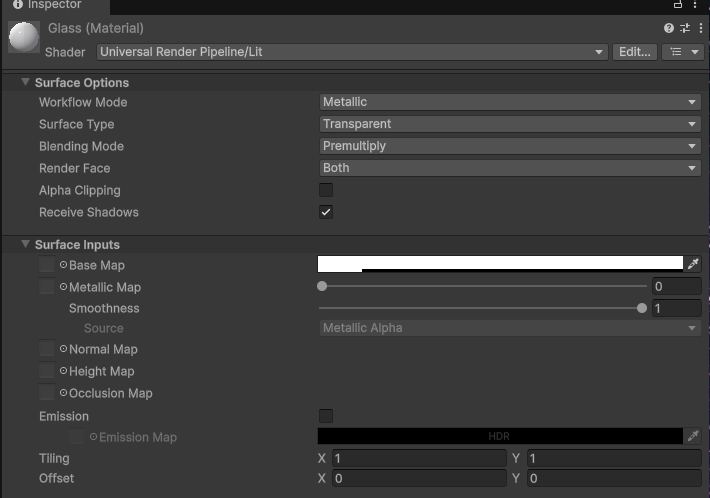710x498 pixels.
Task: Enable the Emission checkbox
Action: 326,416
